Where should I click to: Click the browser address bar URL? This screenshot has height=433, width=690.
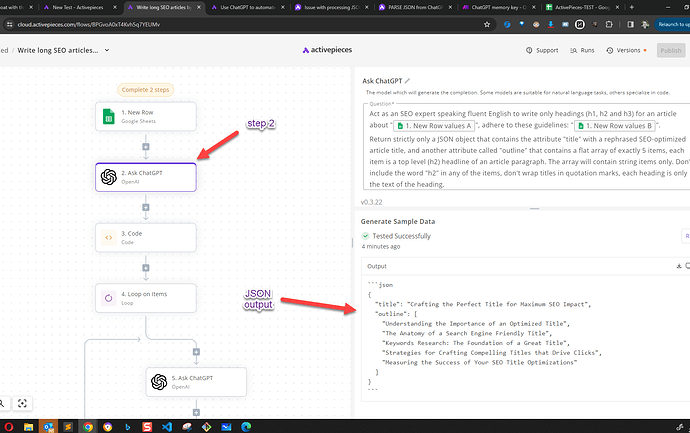coord(88,25)
